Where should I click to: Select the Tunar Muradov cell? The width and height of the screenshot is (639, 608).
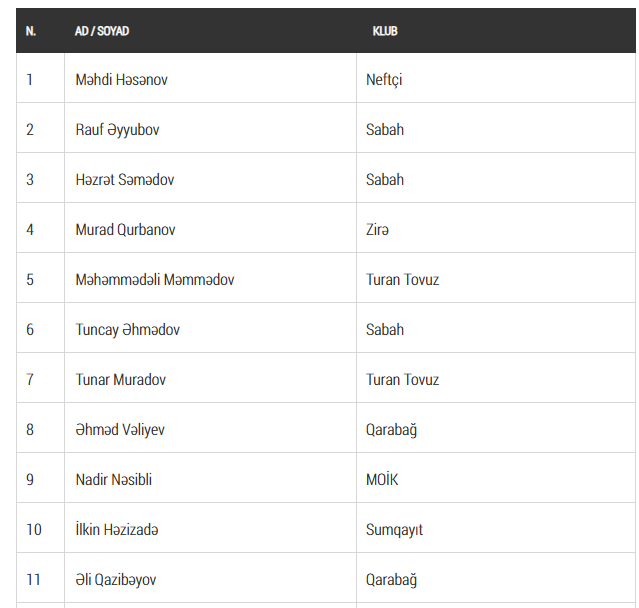point(121,379)
